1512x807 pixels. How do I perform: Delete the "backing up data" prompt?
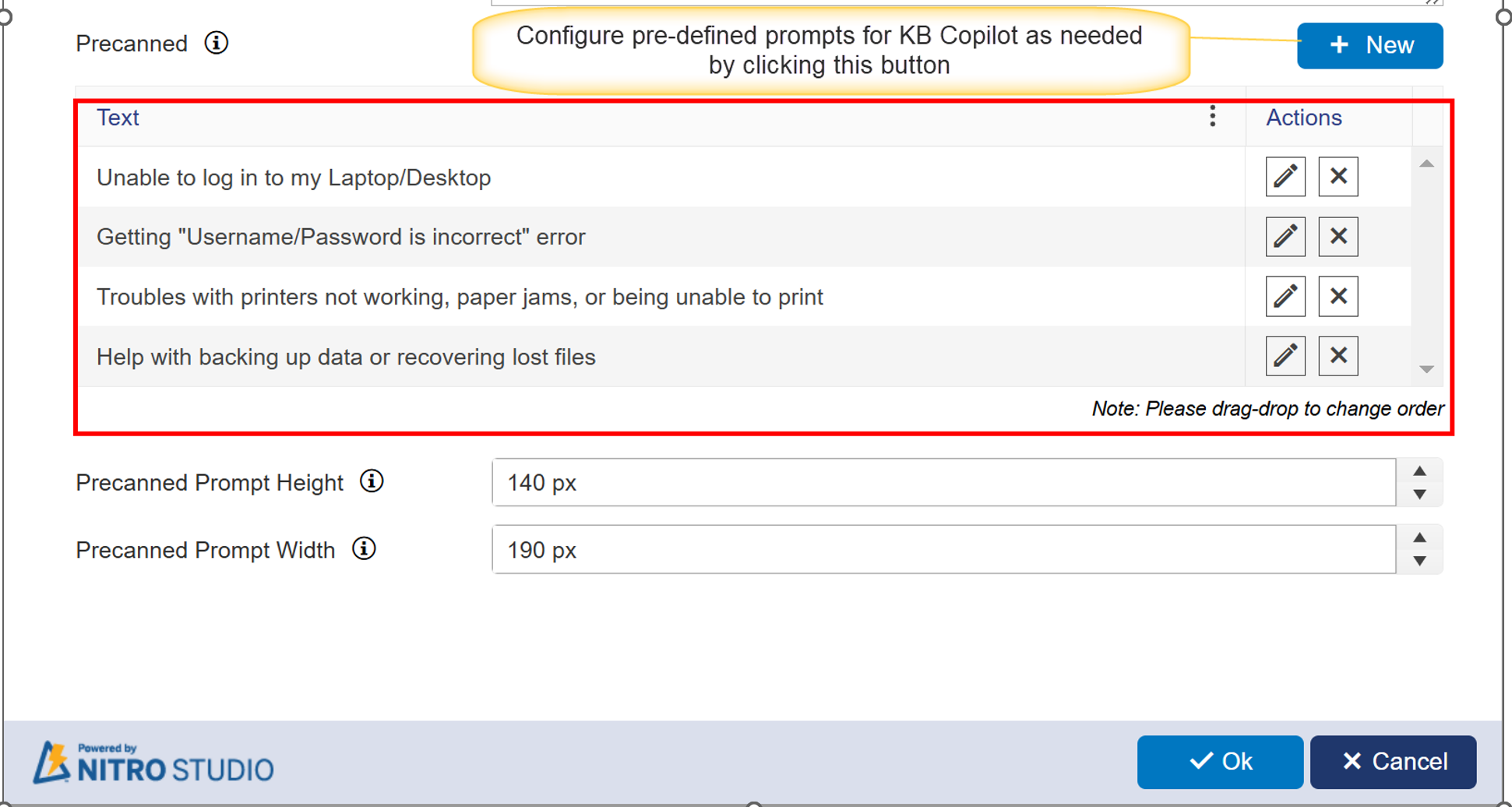(x=1338, y=356)
